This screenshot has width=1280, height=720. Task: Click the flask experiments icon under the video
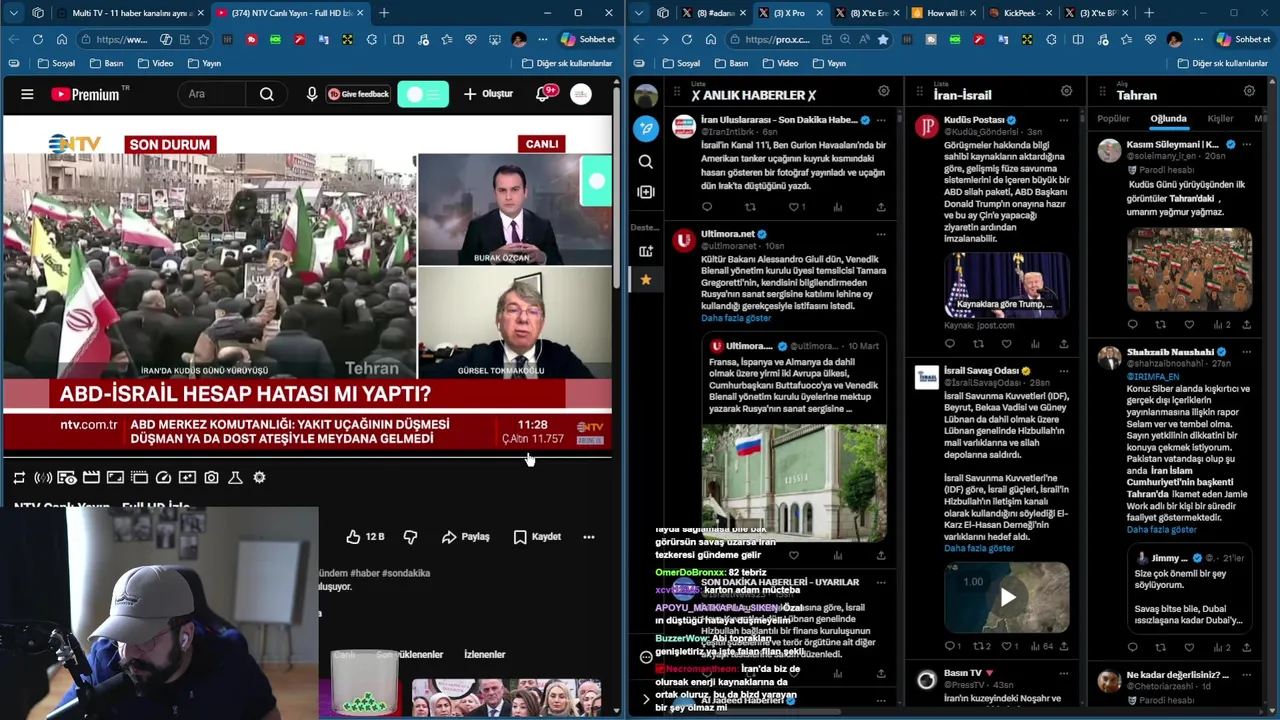click(x=235, y=478)
